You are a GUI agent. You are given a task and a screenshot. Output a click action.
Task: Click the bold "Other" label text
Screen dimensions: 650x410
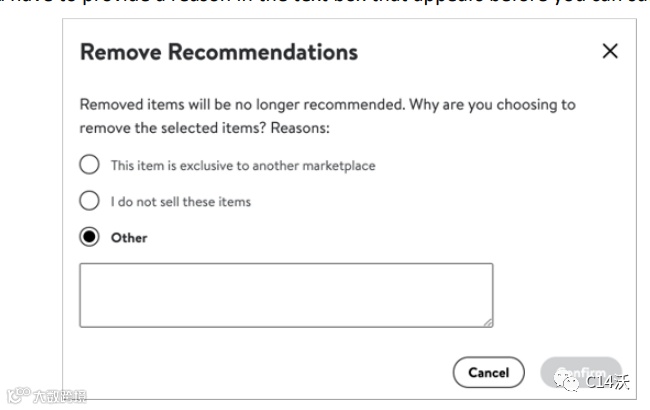point(129,238)
